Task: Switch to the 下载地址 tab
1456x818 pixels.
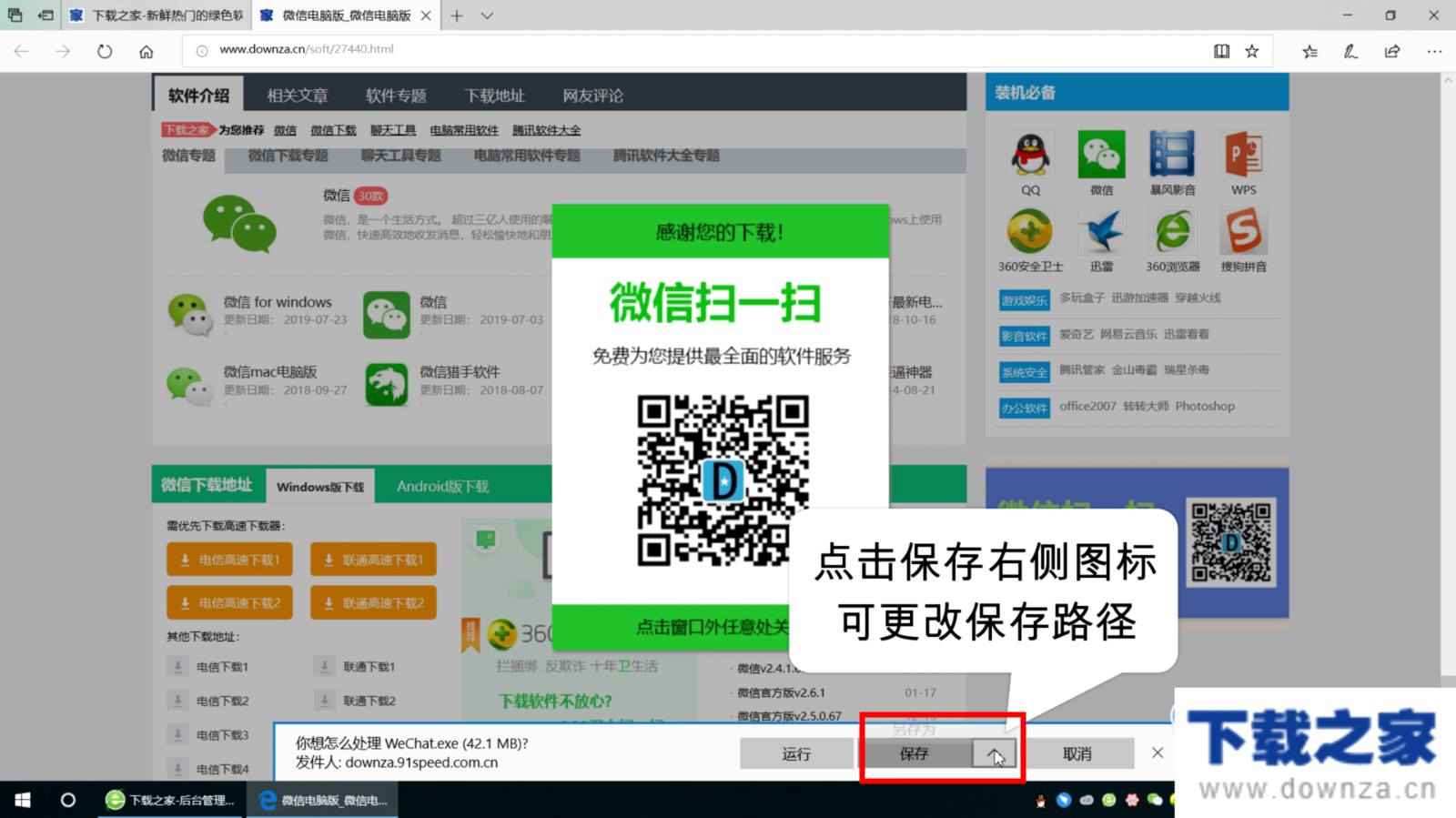Action: 494,96
